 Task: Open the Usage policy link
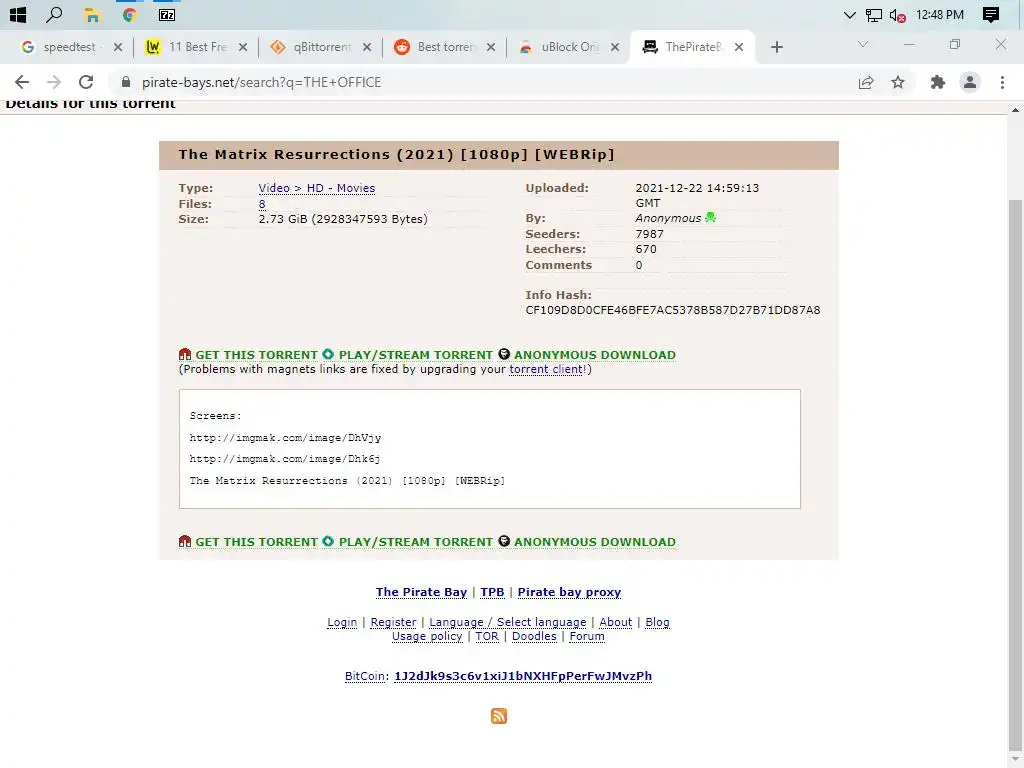[x=427, y=637]
